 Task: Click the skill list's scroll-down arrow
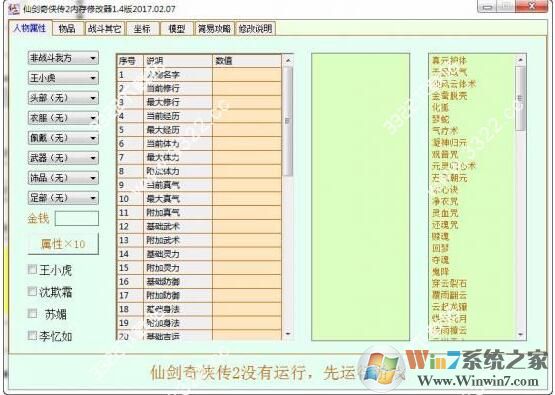coord(520,334)
